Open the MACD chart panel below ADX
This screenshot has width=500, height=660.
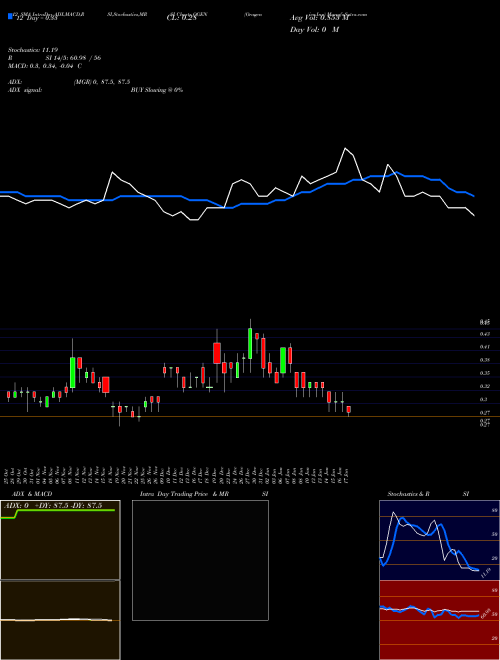(x=60, y=620)
